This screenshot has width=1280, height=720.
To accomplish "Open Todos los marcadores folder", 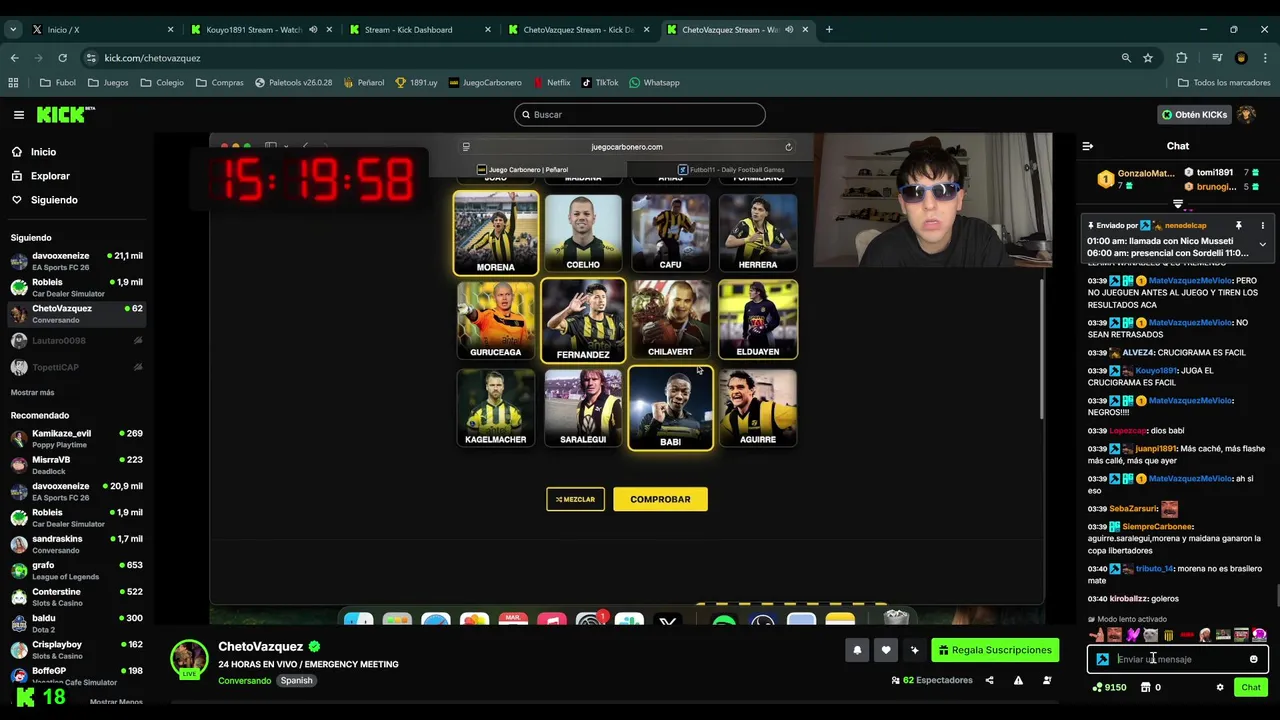I will (x=1224, y=83).
